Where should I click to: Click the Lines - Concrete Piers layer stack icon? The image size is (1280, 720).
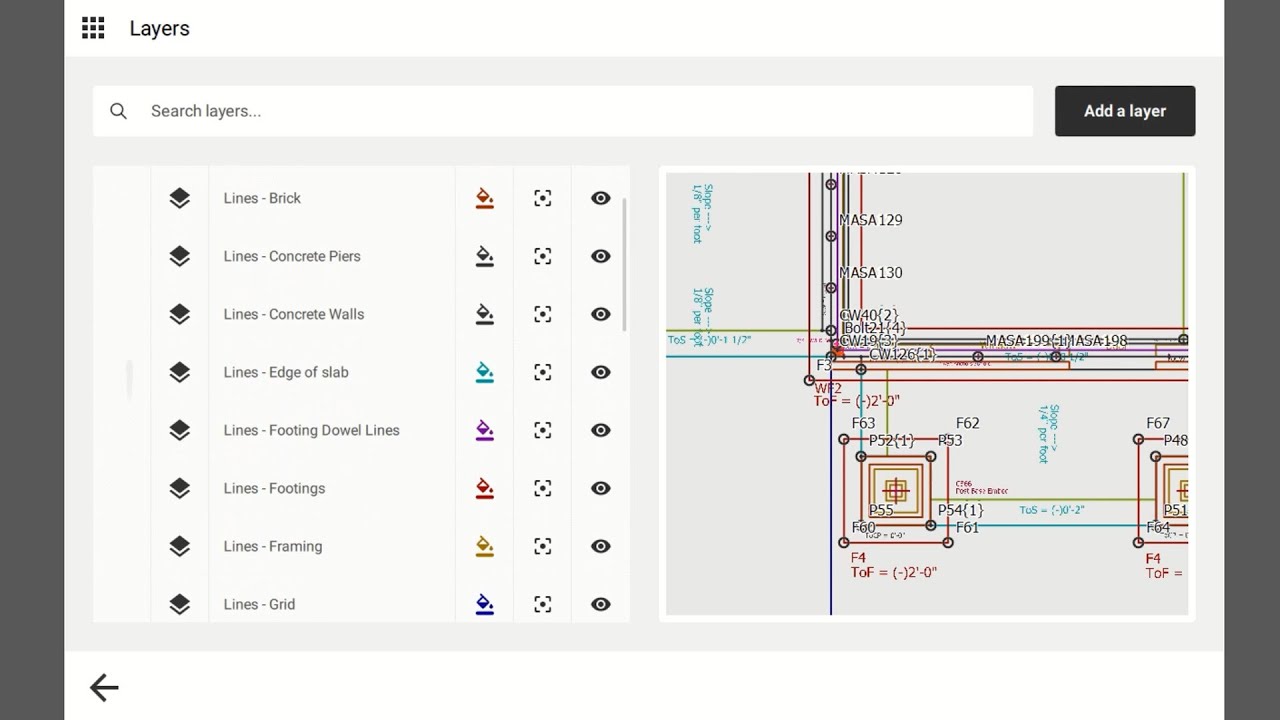(179, 256)
